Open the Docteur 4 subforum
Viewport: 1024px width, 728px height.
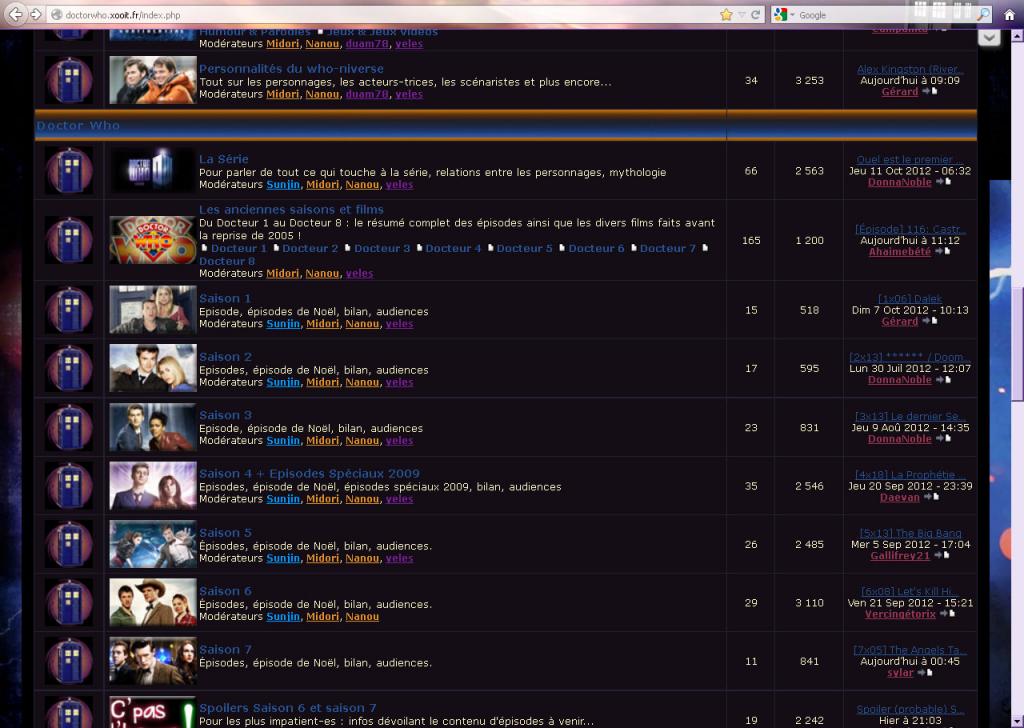[453, 248]
